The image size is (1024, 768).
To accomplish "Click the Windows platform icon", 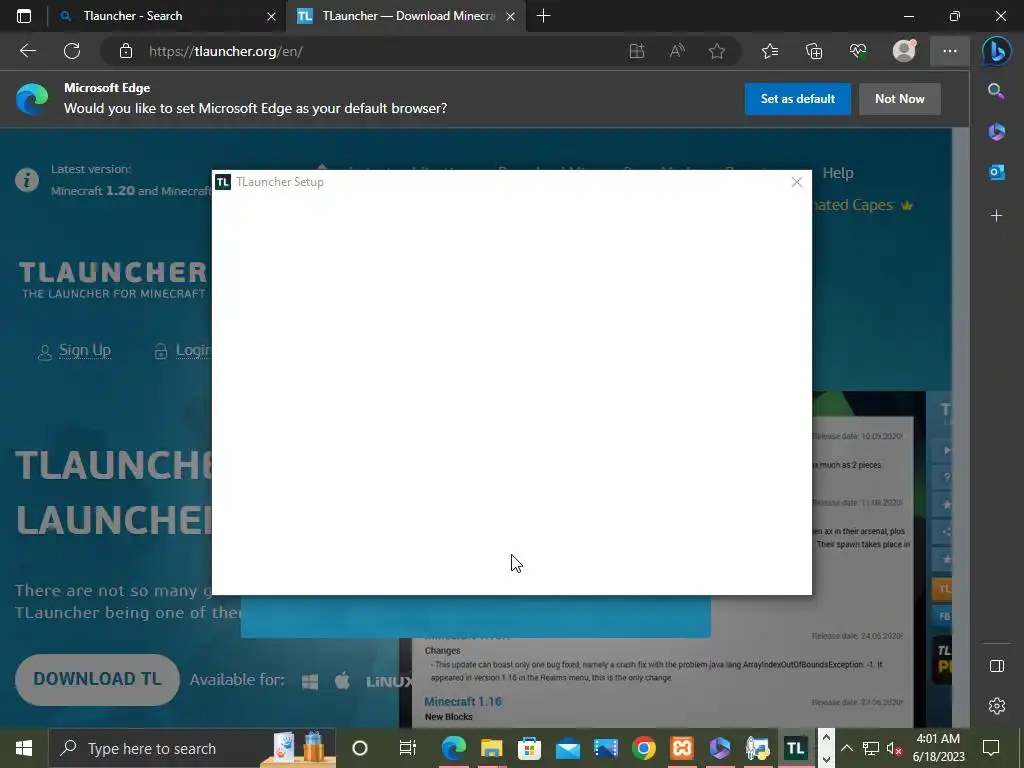I will [310, 681].
